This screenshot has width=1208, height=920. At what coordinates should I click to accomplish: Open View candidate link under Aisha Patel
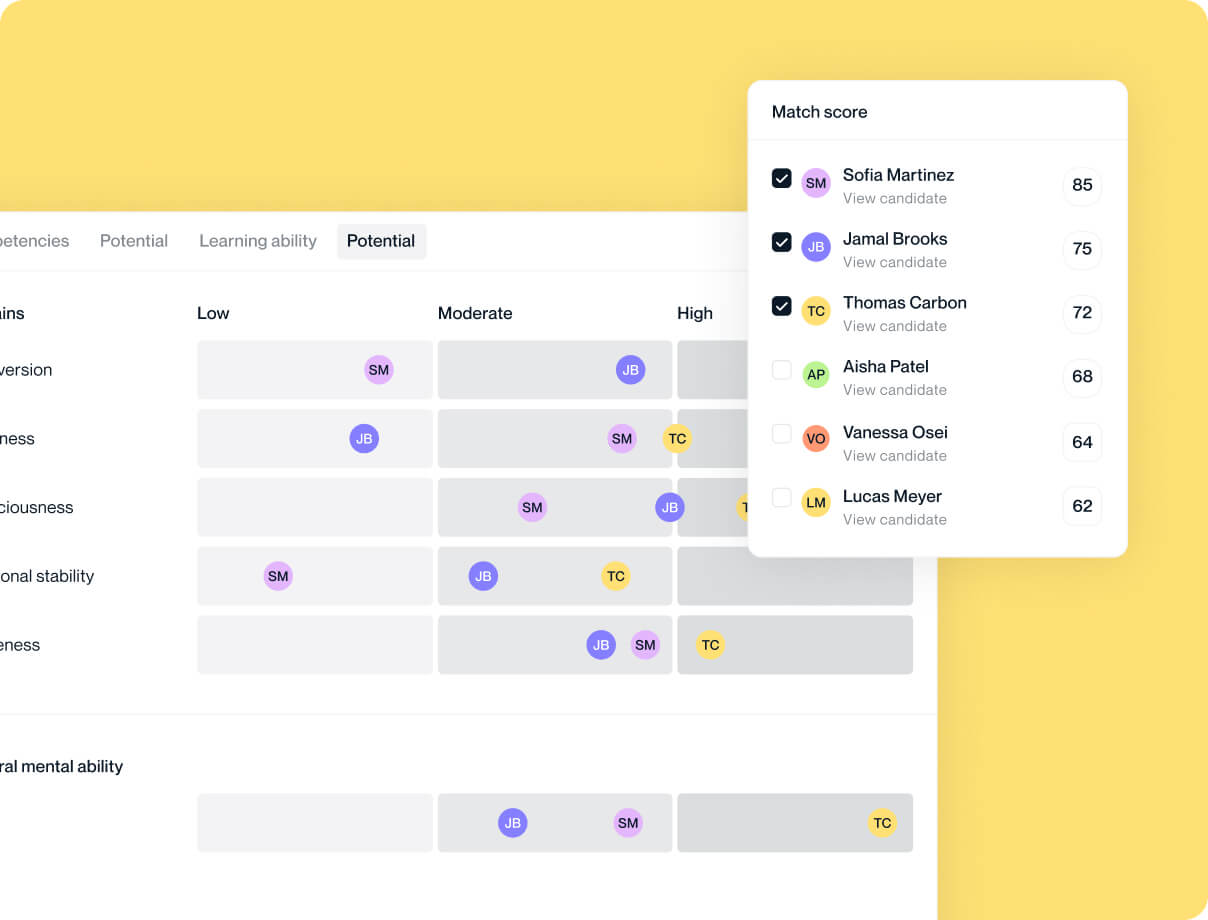pyautogui.click(x=895, y=390)
